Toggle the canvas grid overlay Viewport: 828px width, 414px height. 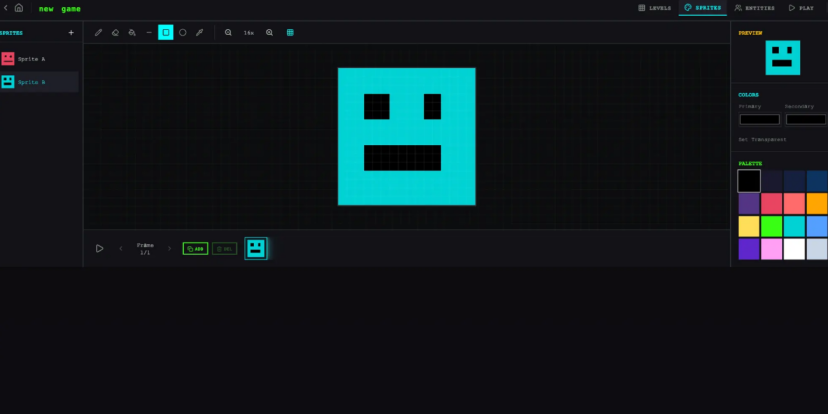coord(290,32)
